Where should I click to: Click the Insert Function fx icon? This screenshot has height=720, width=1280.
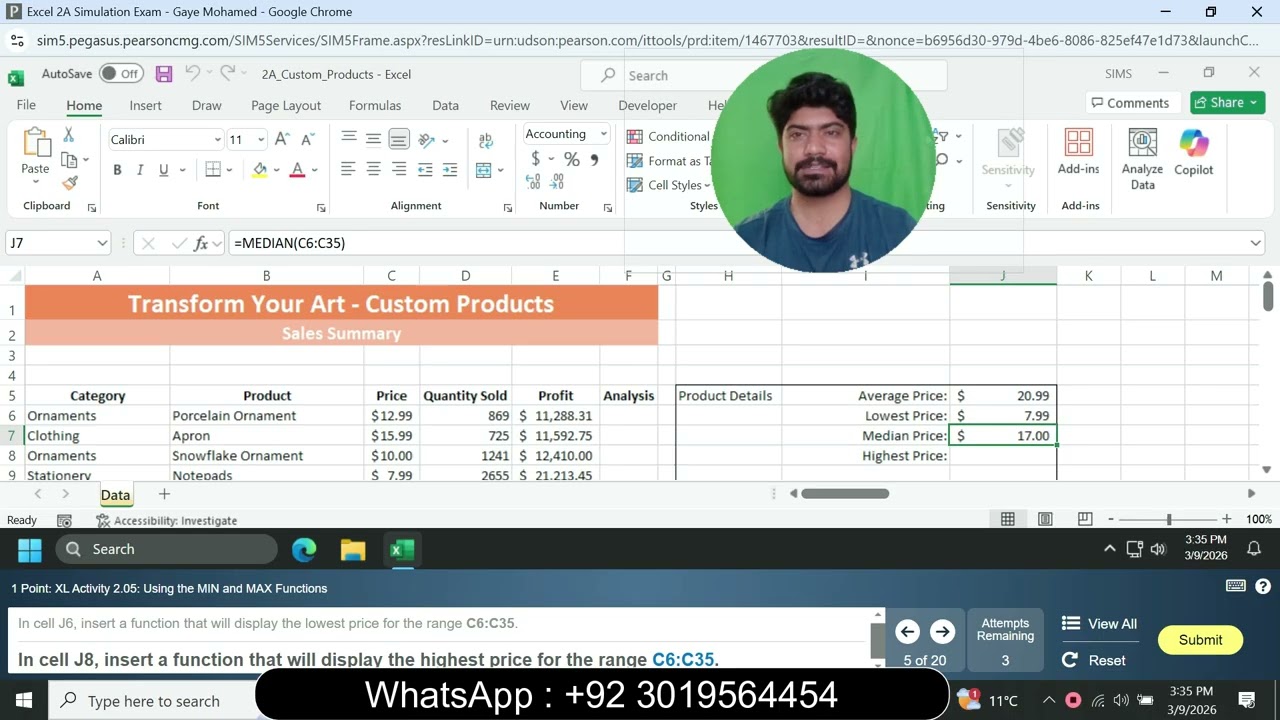click(201, 243)
